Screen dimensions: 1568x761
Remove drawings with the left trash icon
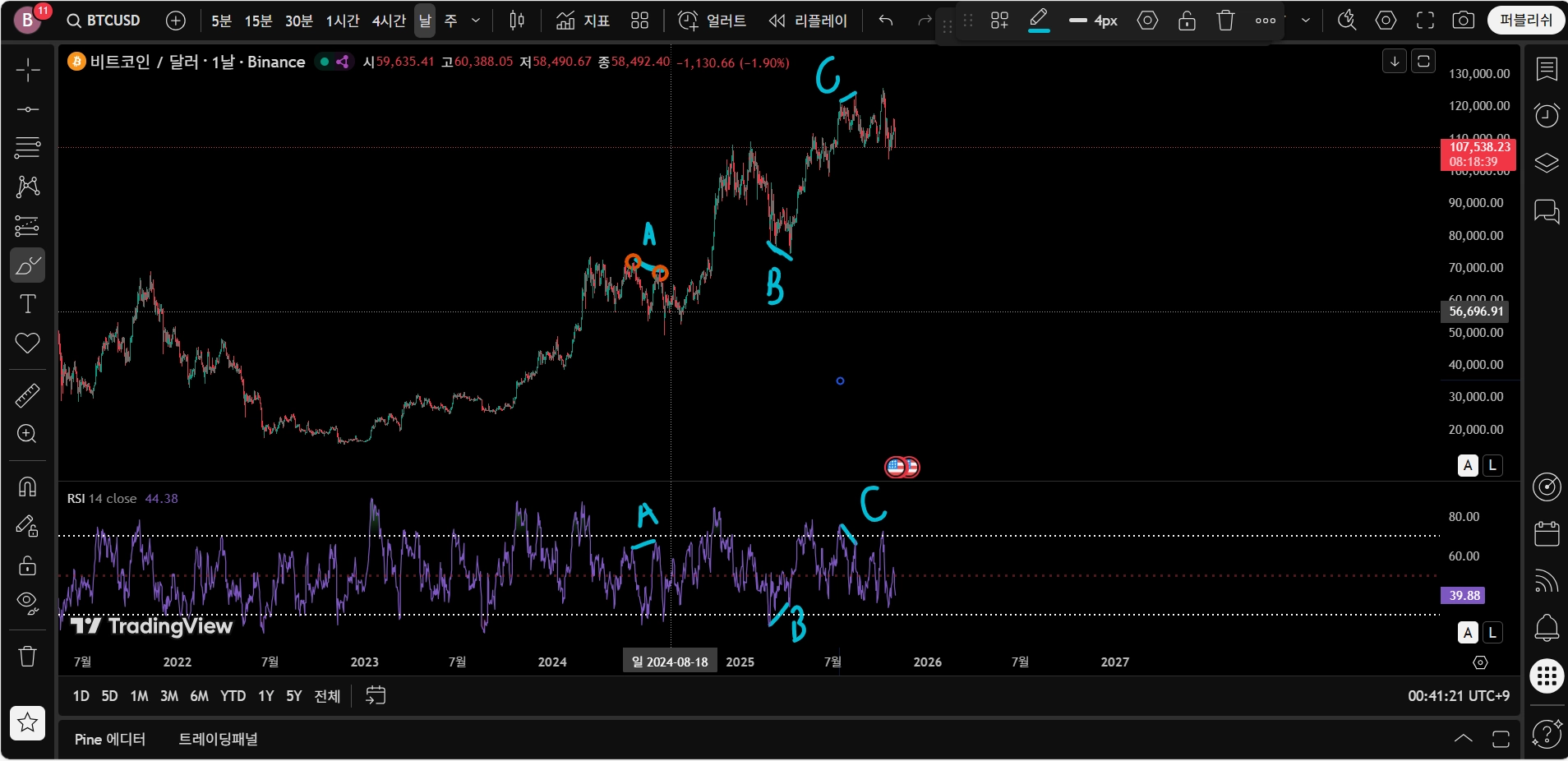click(x=27, y=656)
